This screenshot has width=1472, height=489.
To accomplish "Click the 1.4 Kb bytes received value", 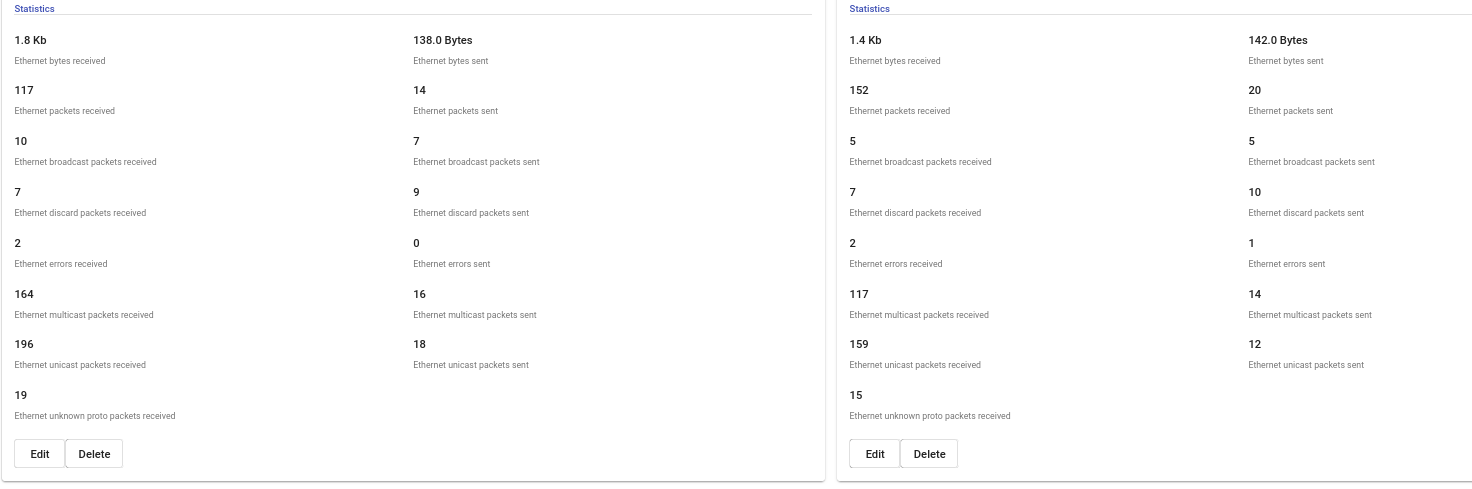I will click(x=865, y=41).
